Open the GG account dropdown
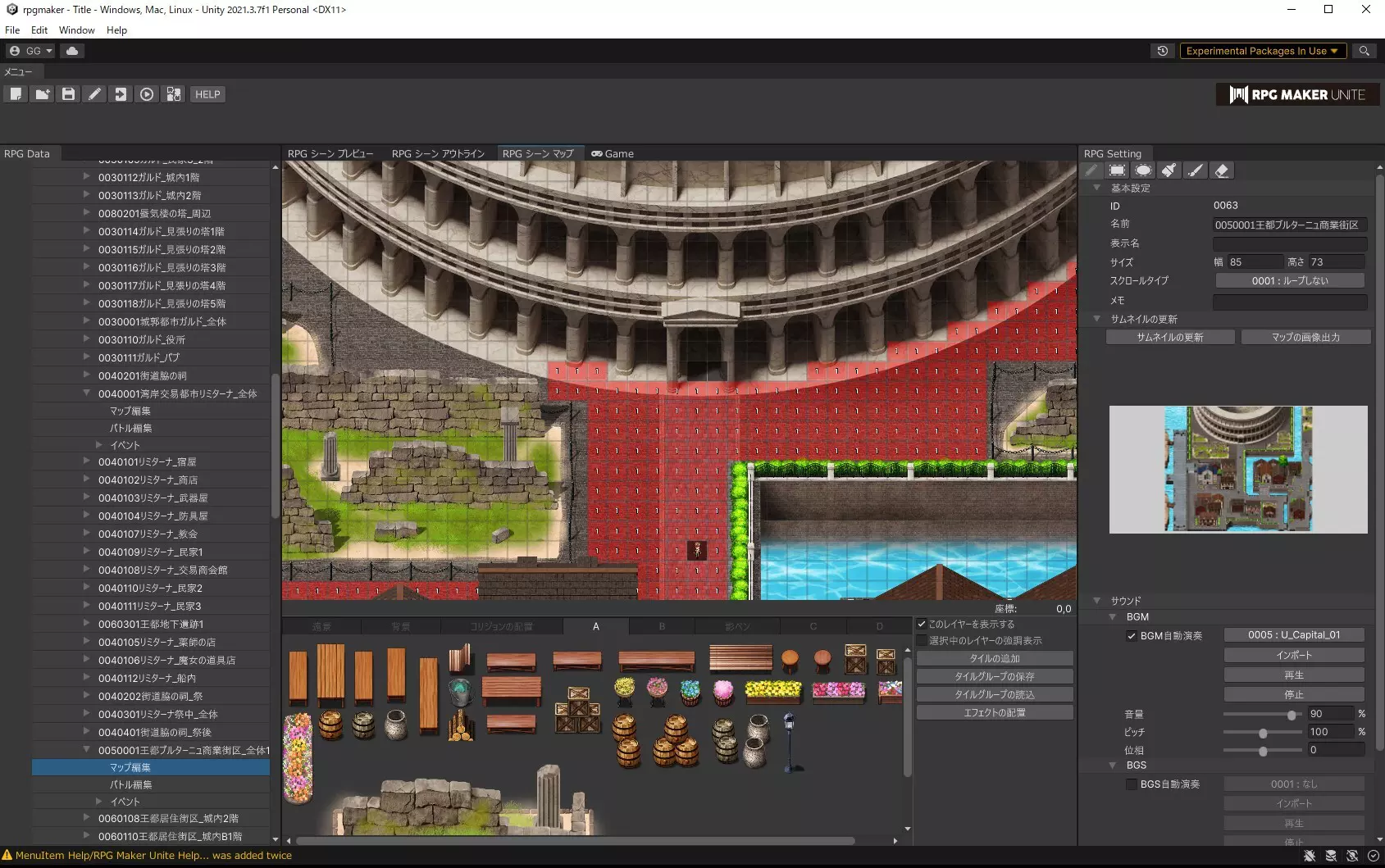 tap(30, 51)
